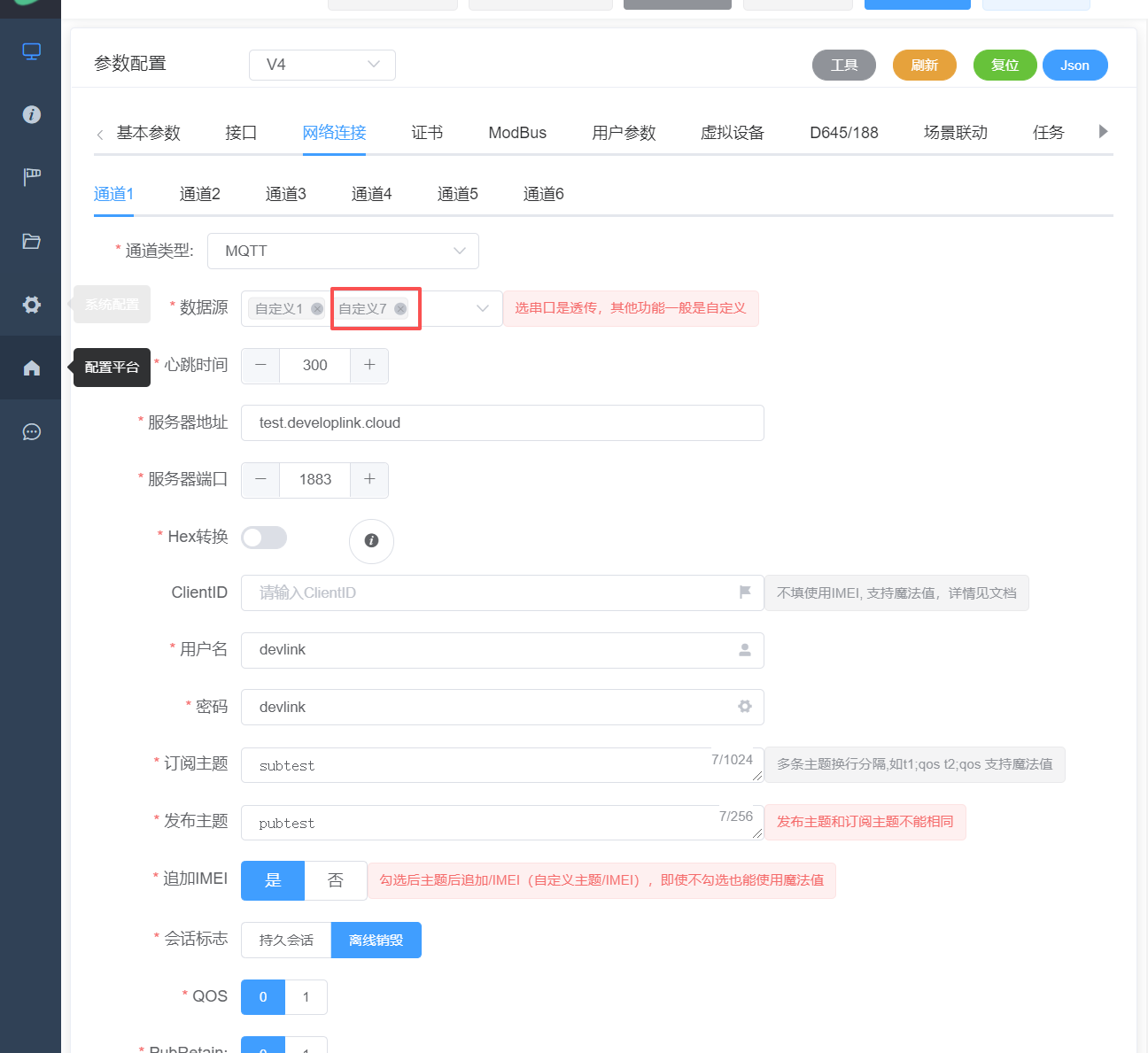Viewport: 1148px width, 1053px height.
Task: Choose 持久会话 session flag
Action: click(286, 941)
